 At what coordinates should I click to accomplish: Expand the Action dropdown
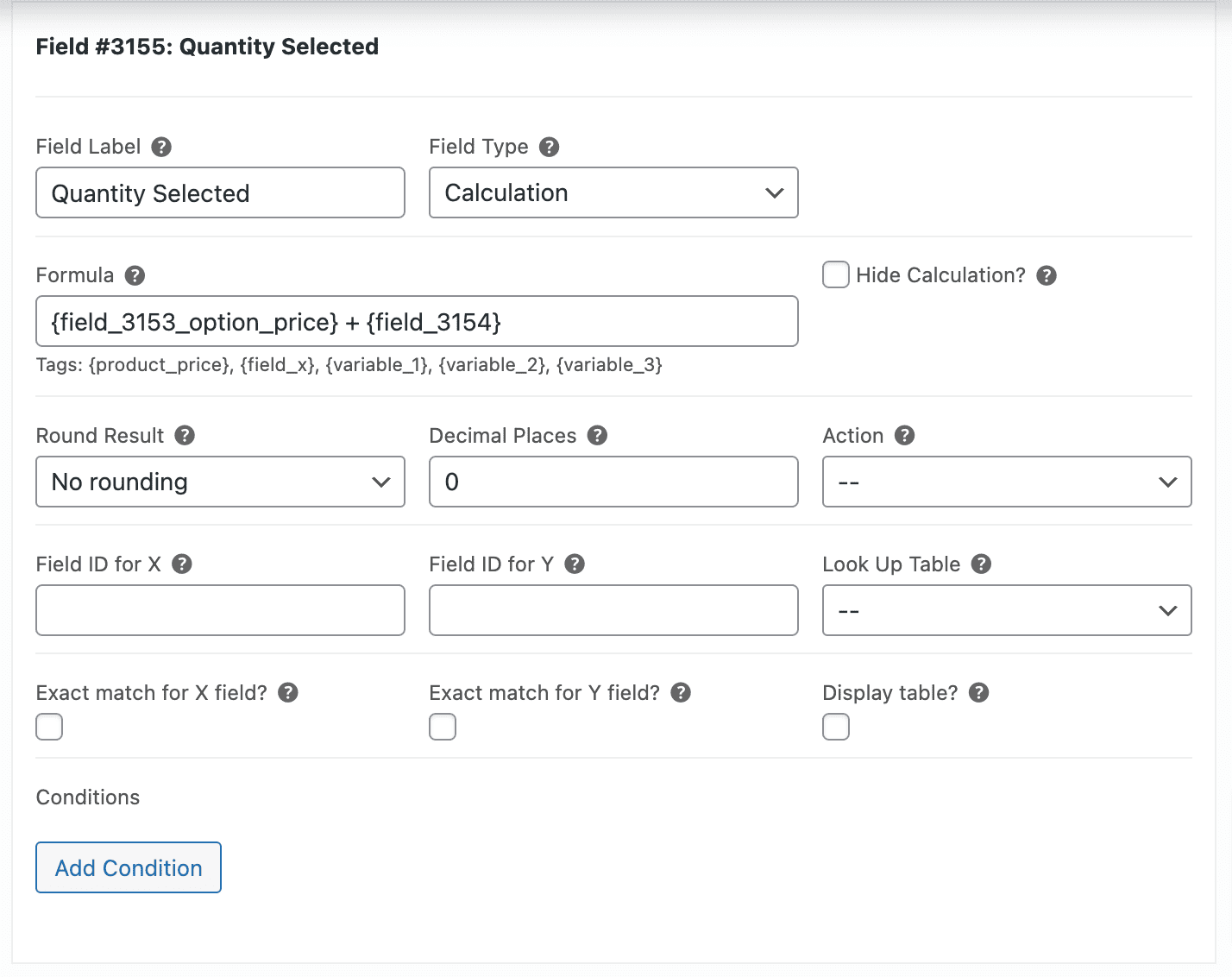click(x=1007, y=482)
